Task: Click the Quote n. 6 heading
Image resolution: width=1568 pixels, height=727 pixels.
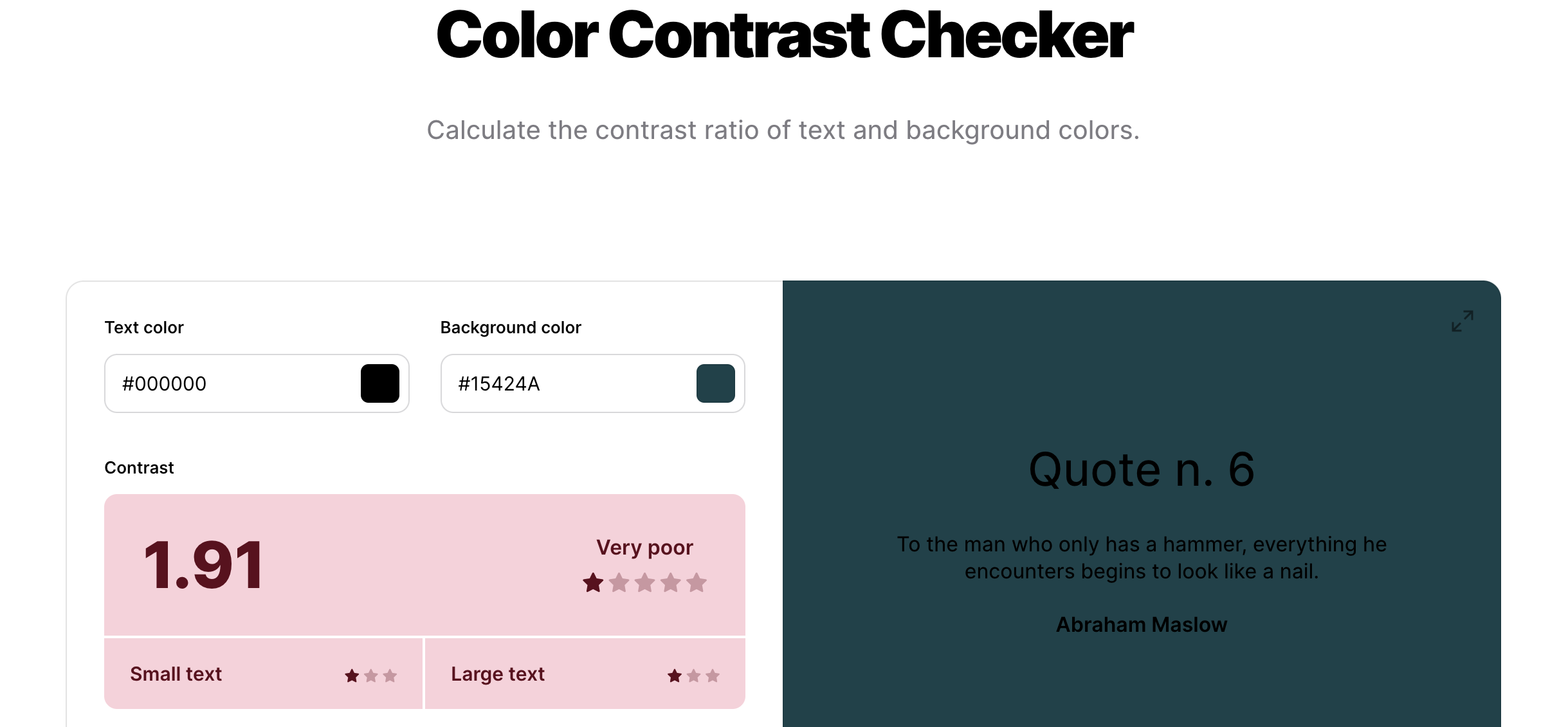Action: (x=1142, y=469)
